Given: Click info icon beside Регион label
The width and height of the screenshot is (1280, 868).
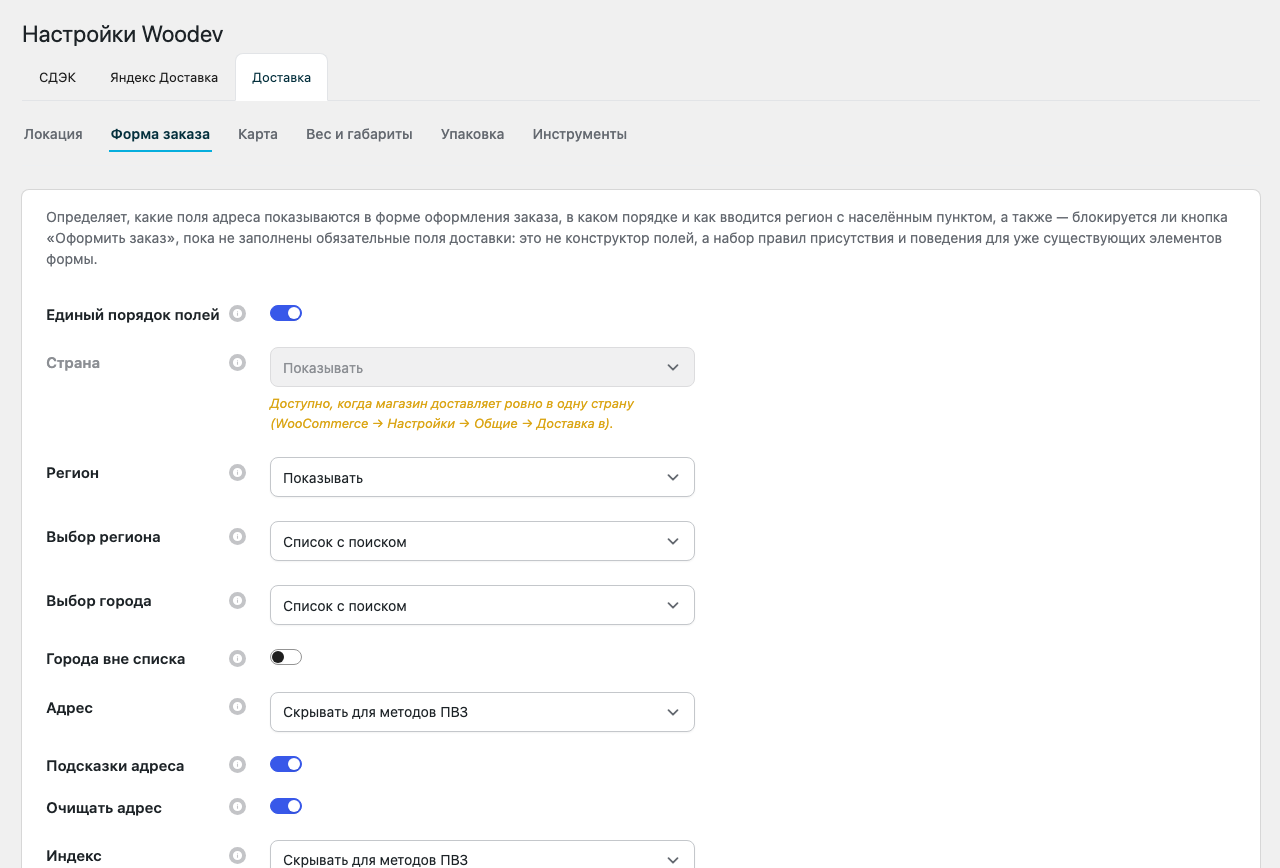Looking at the screenshot, I should pyautogui.click(x=237, y=473).
